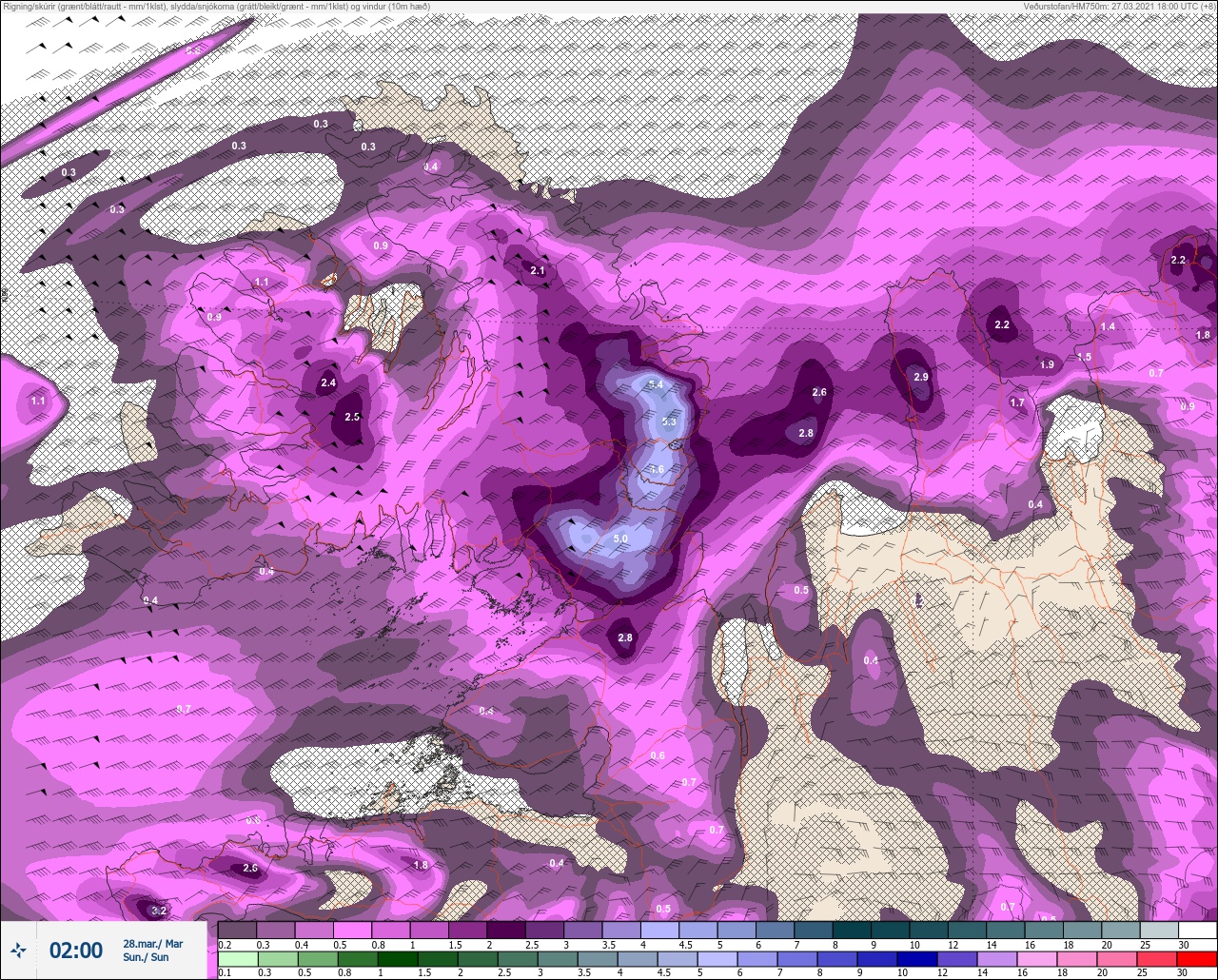
Task: Click the 1.7 precipitation value on the map
Action: [x=1017, y=402]
